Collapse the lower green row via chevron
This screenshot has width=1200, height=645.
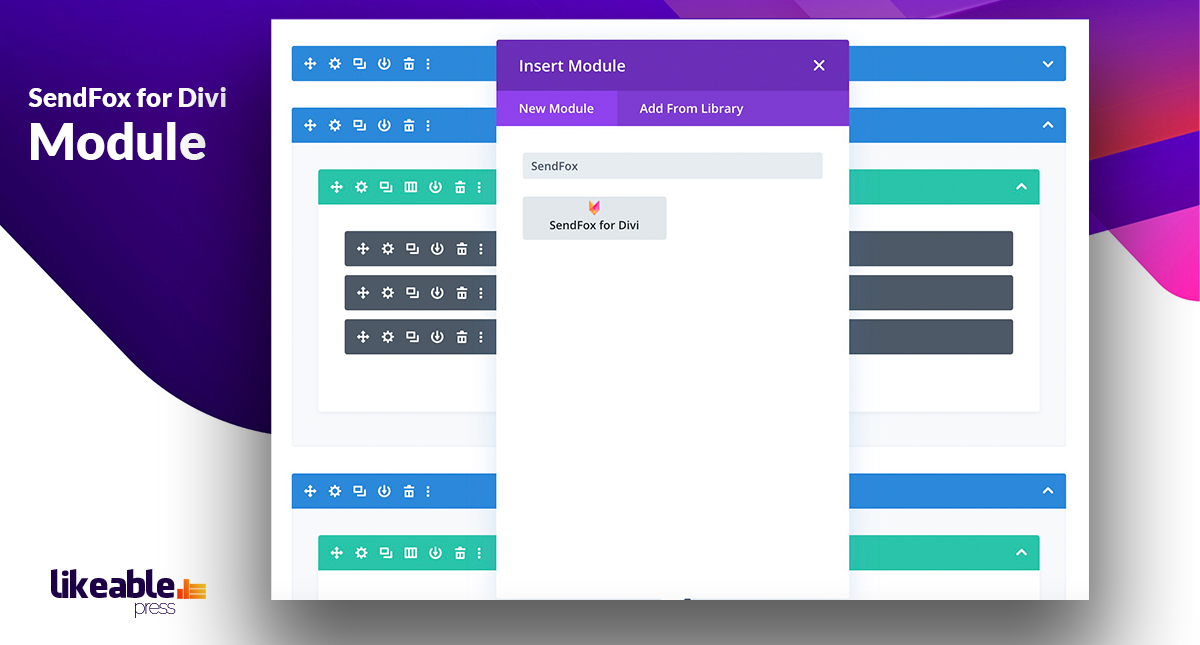coord(1021,552)
